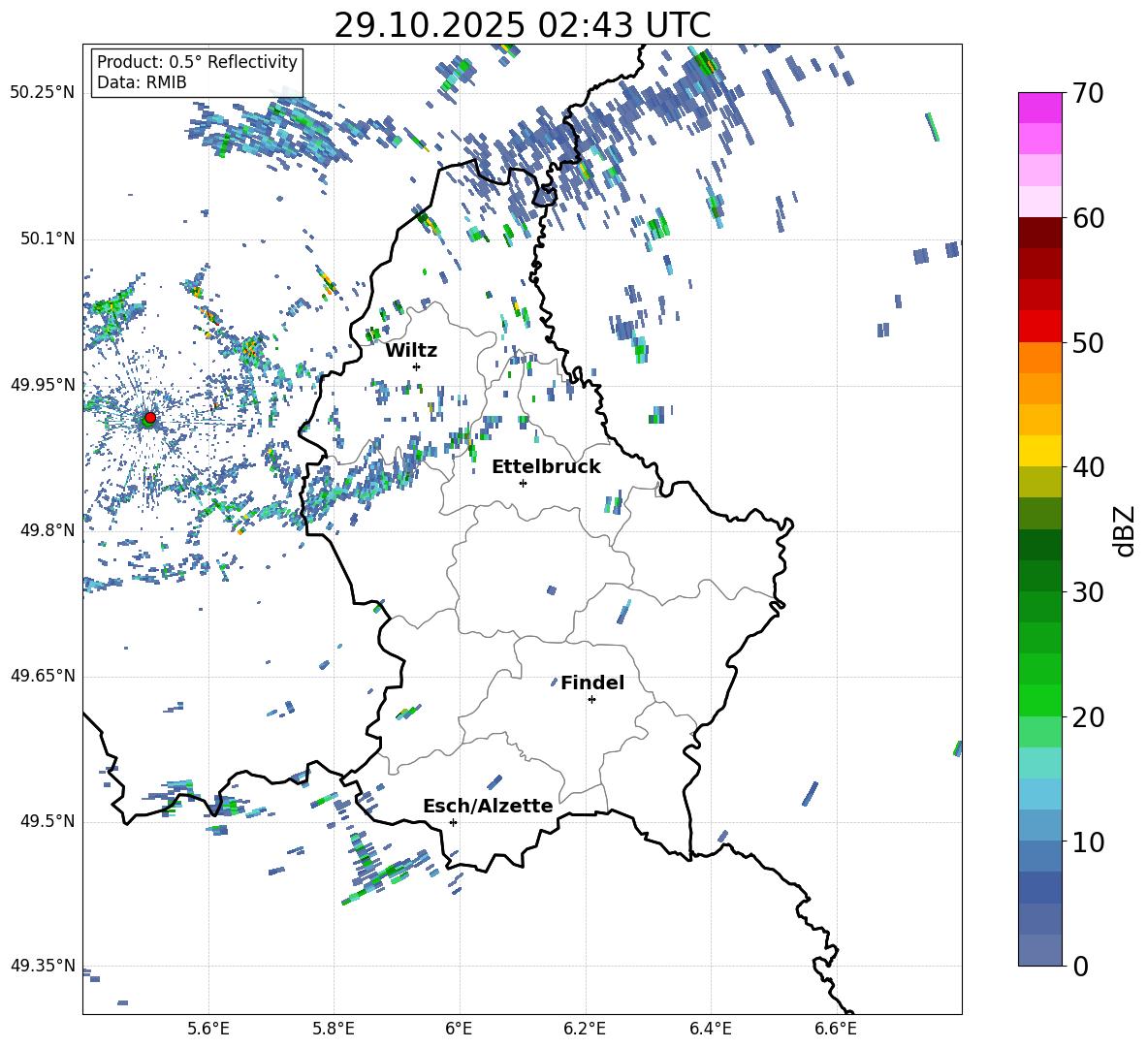1148x1048 pixels.
Task: Click the 49.35°N latitude tick label
Action: pyautogui.click(x=42, y=967)
